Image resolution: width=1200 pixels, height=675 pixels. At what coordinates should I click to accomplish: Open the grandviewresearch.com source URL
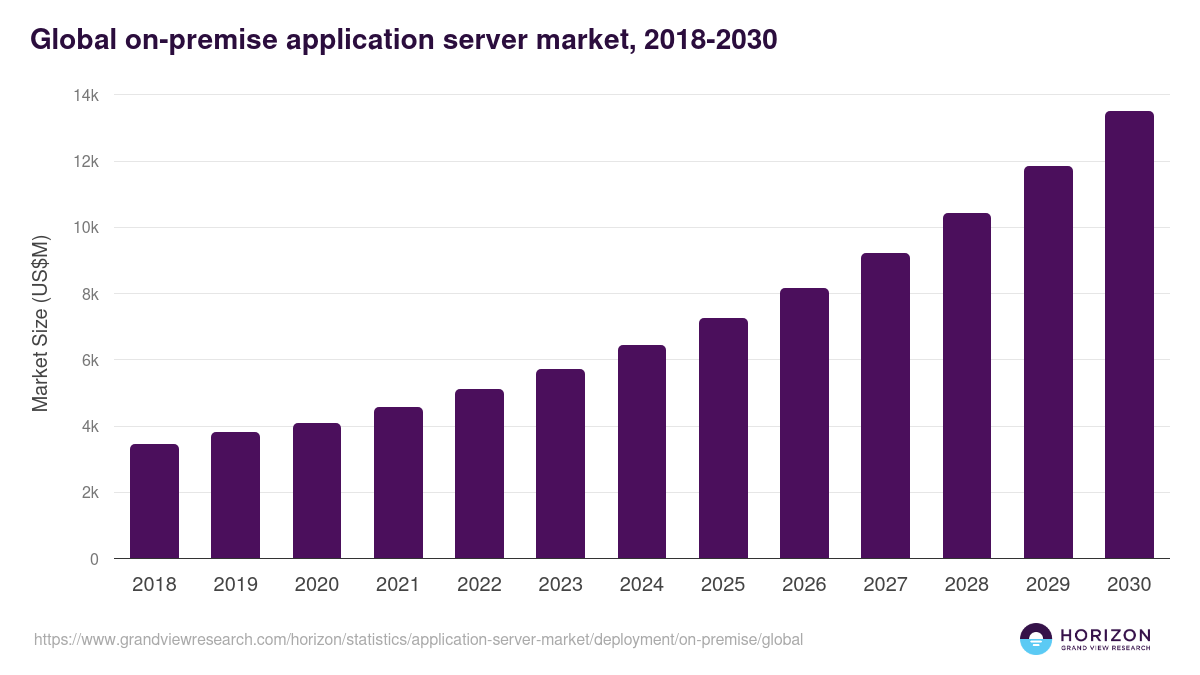coord(418,639)
